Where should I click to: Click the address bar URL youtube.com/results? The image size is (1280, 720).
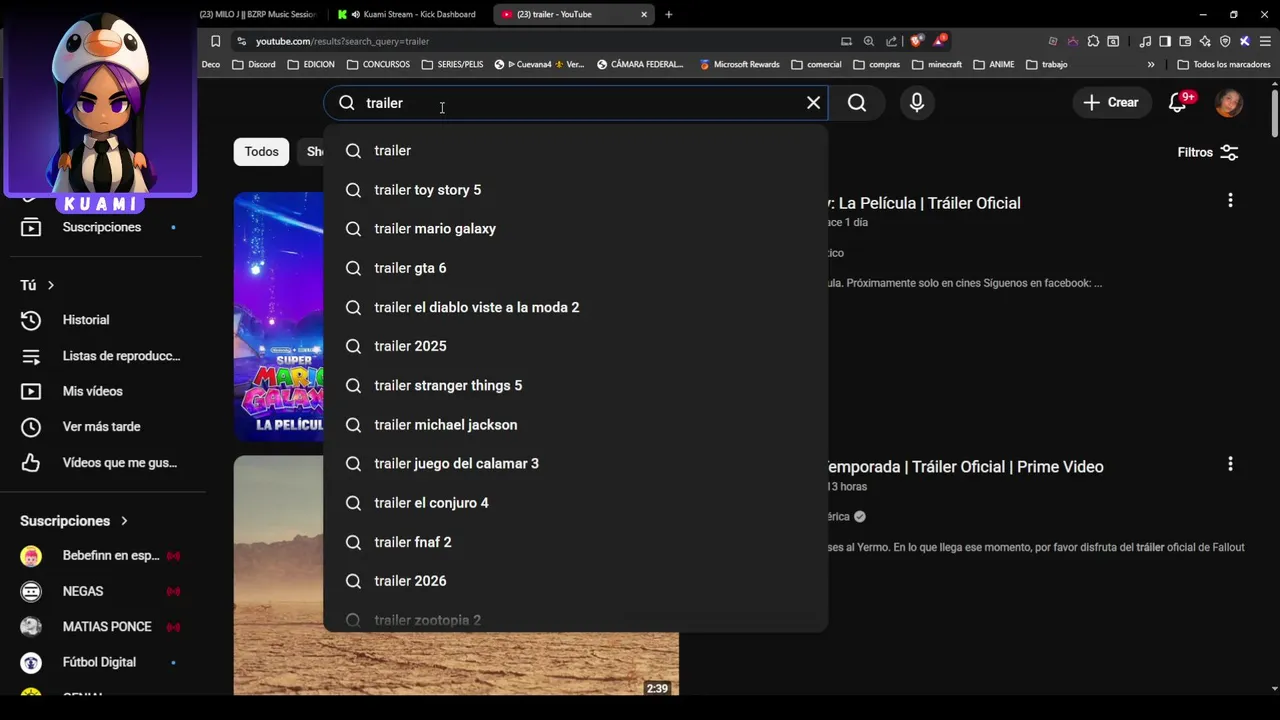[x=342, y=41]
